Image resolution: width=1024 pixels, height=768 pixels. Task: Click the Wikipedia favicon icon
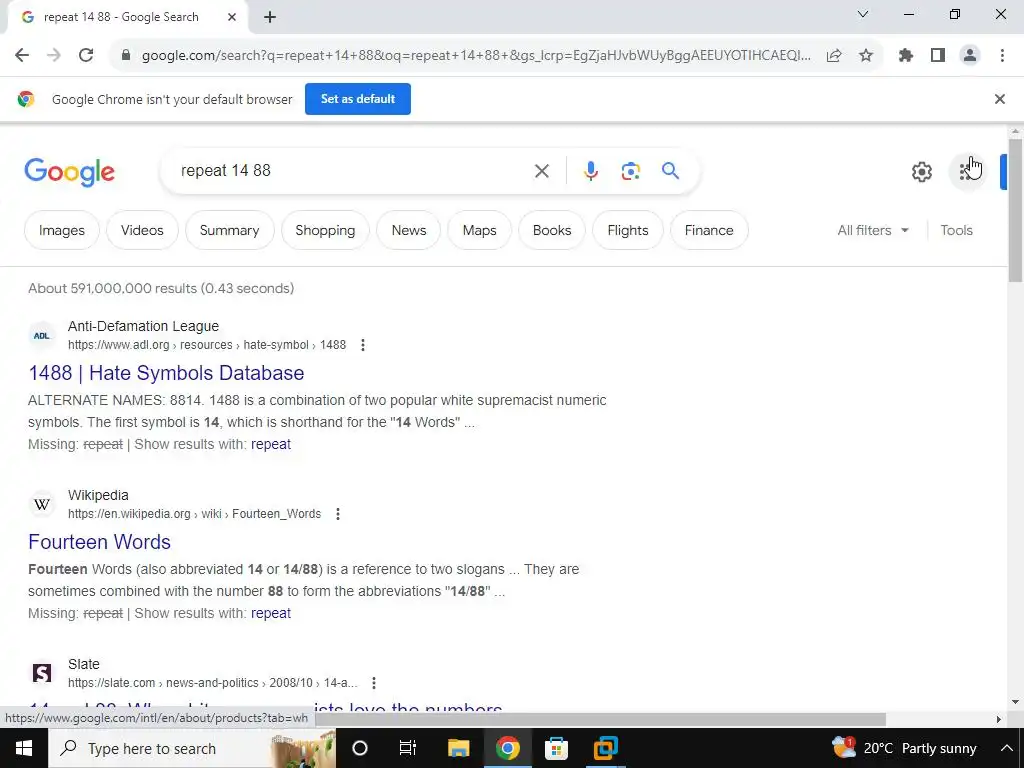pyautogui.click(x=42, y=505)
